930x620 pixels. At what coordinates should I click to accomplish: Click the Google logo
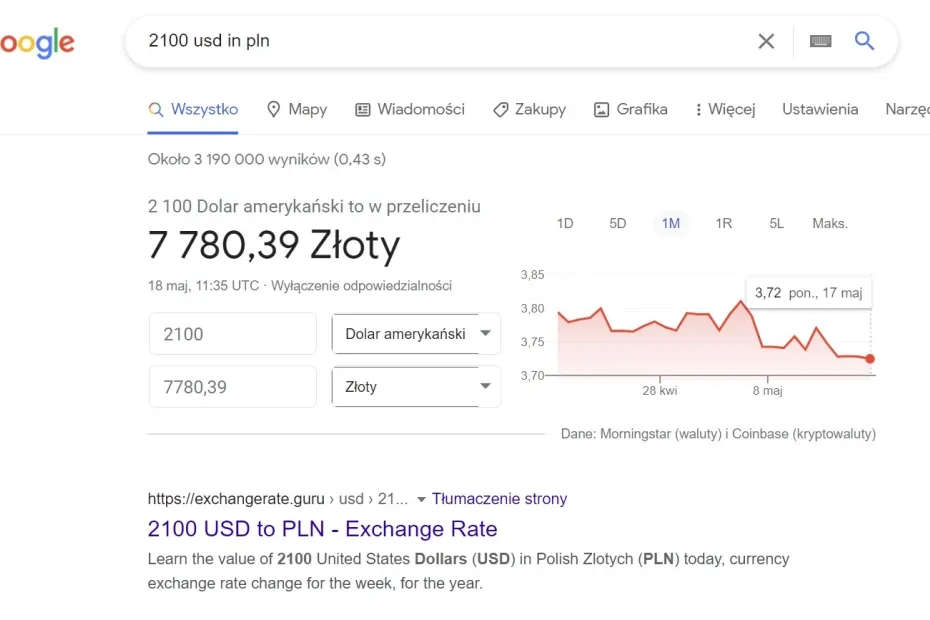tap(37, 41)
